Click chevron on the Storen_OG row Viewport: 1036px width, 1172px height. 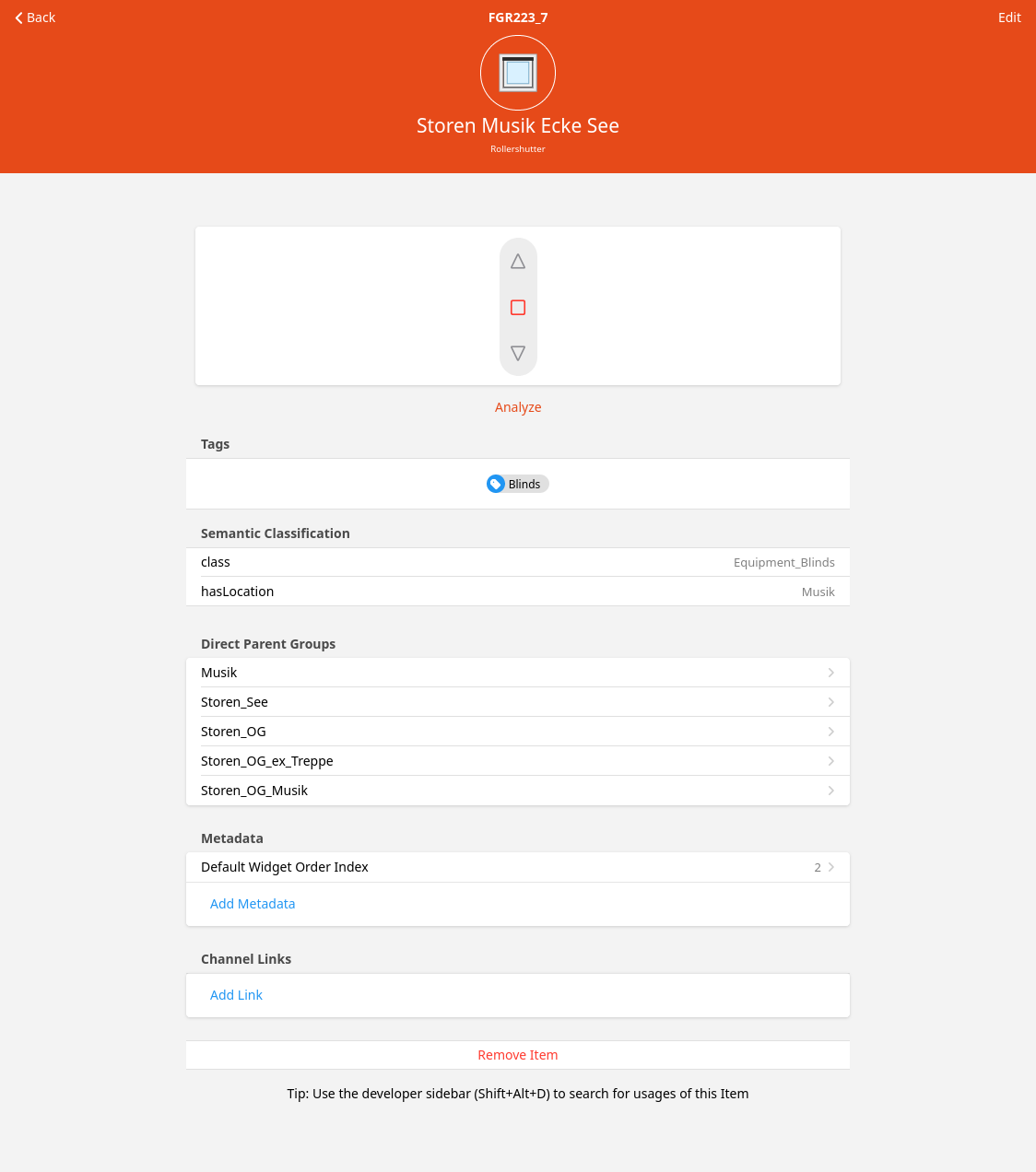click(x=831, y=732)
